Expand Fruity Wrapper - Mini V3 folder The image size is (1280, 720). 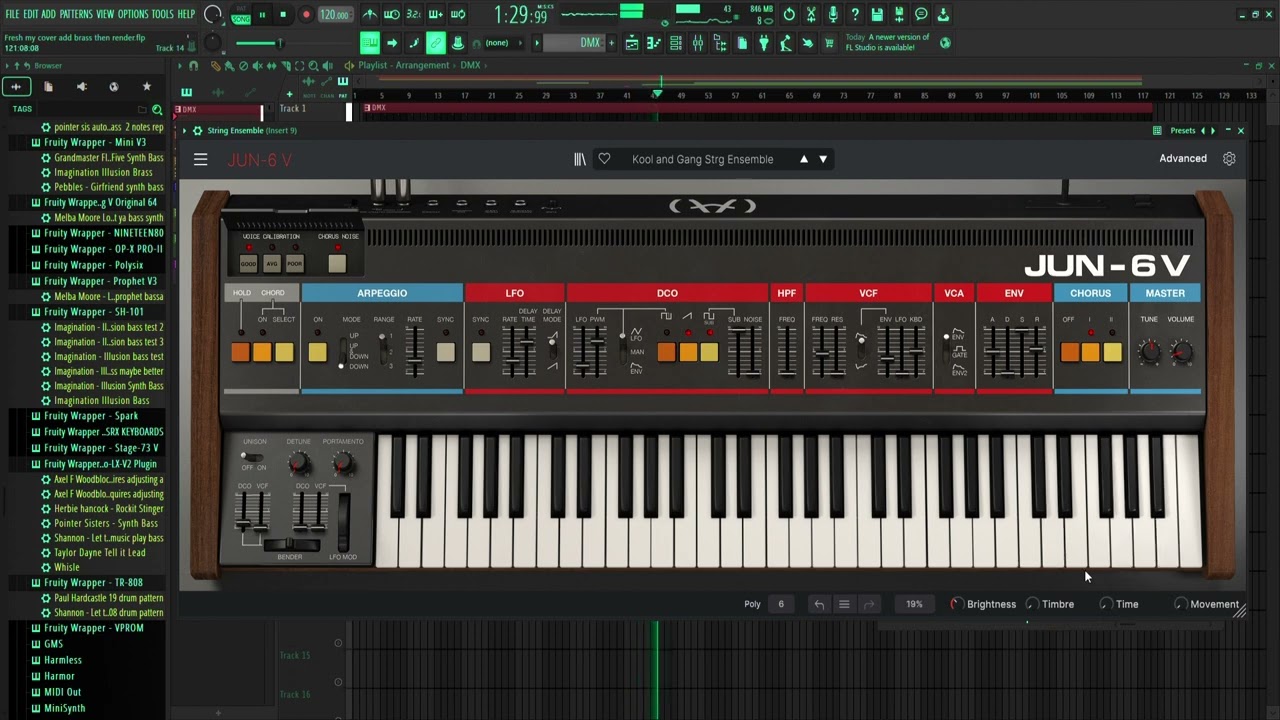pyautogui.click(x=95, y=142)
